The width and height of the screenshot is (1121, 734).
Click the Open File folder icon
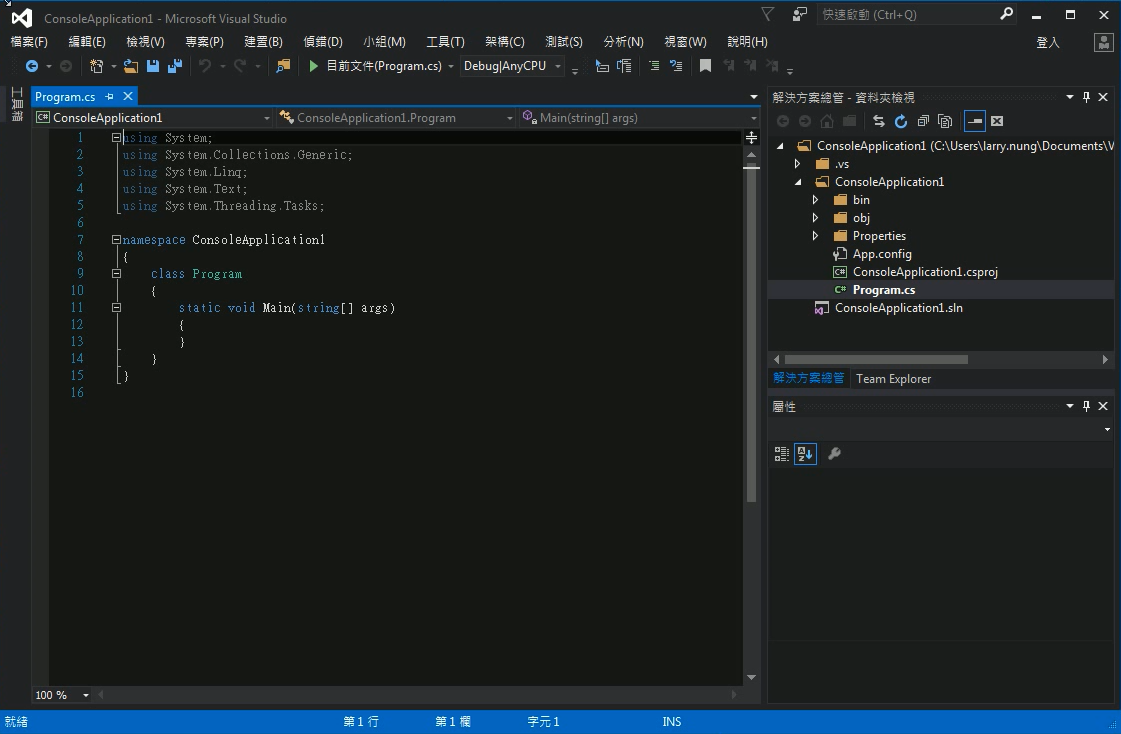130,66
